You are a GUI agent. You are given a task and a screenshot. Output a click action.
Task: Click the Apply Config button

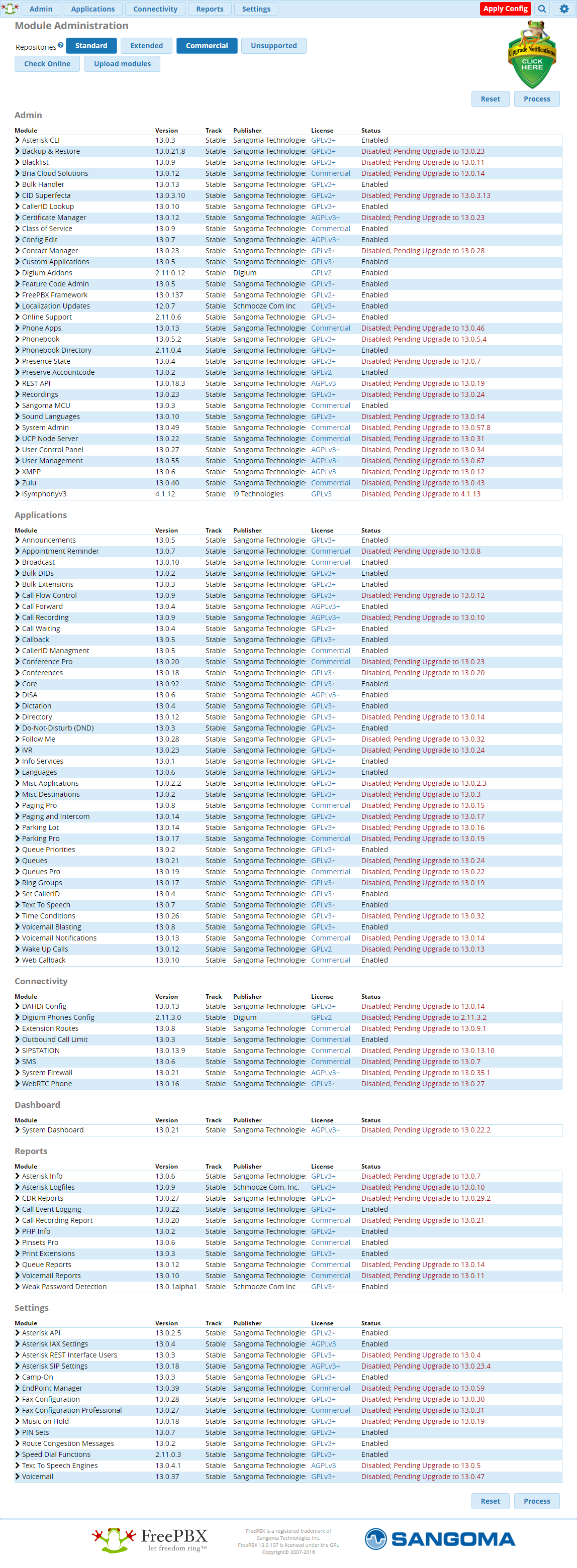505,9
